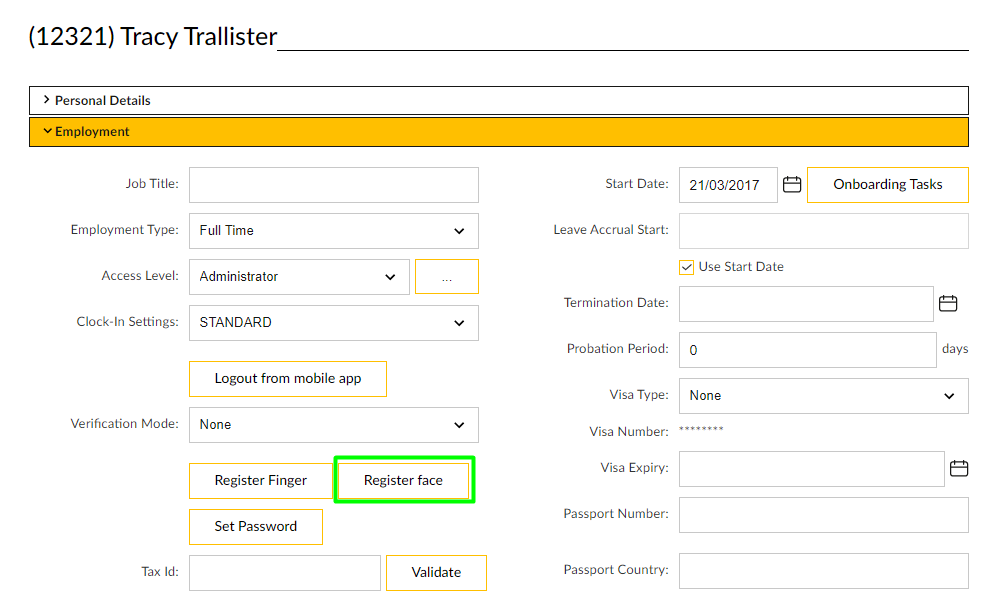Open the Start Date calendar picker
The height and width of the screenshot is (601, 997).
click(792, 184)
